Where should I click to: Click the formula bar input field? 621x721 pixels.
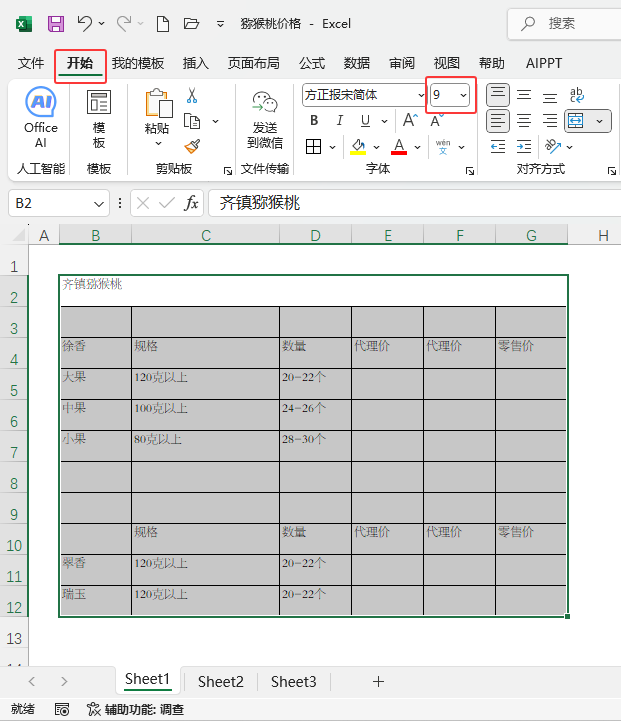pos(414,203)
